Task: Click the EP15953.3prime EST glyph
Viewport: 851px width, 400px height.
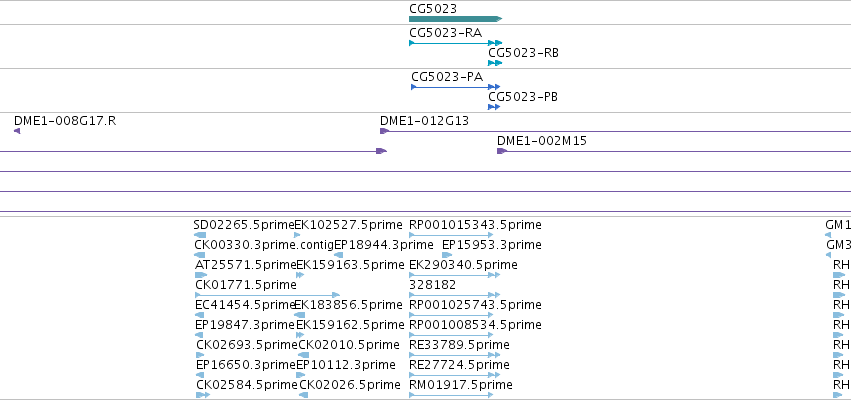Action: [447, 255]
